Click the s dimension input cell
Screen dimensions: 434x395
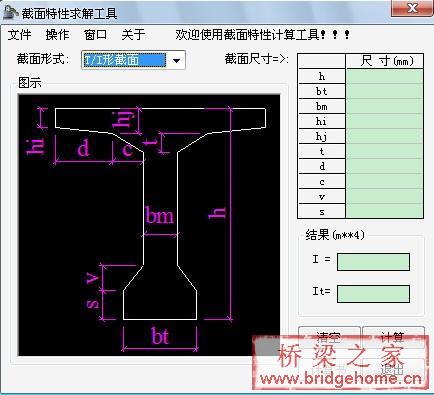pyautogui.click(x=385, y=211)
